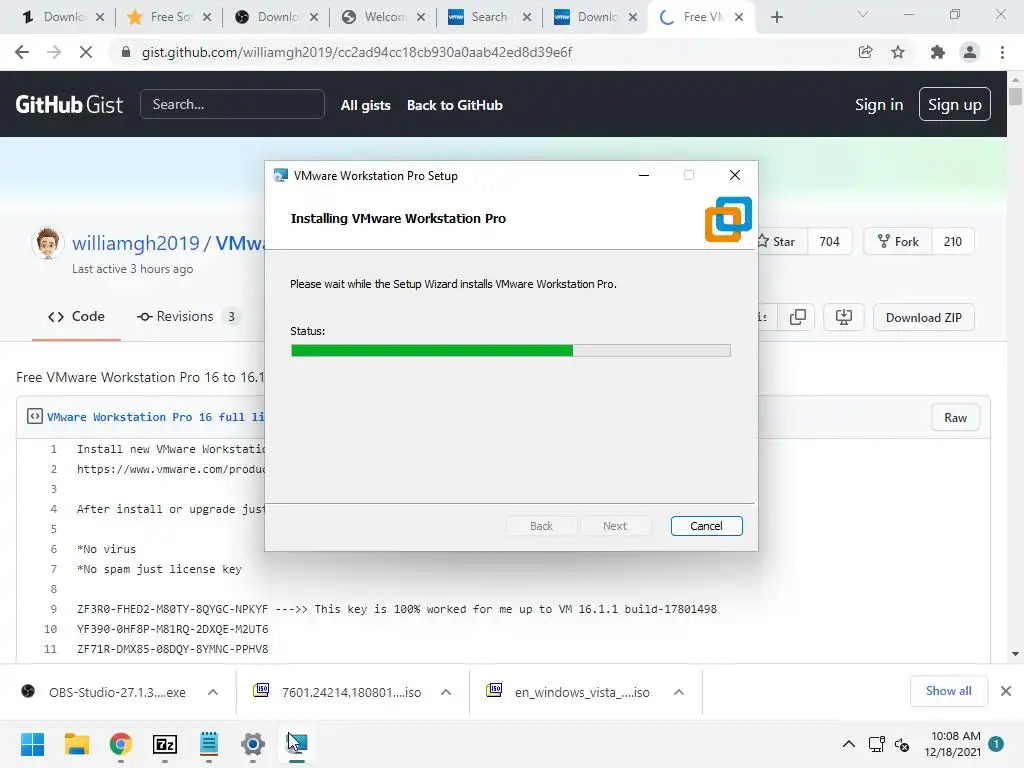1024x768 pixels.
Task: Bookmark this page with the star icon
Action: pyautogui.click(x=898, y=52)
